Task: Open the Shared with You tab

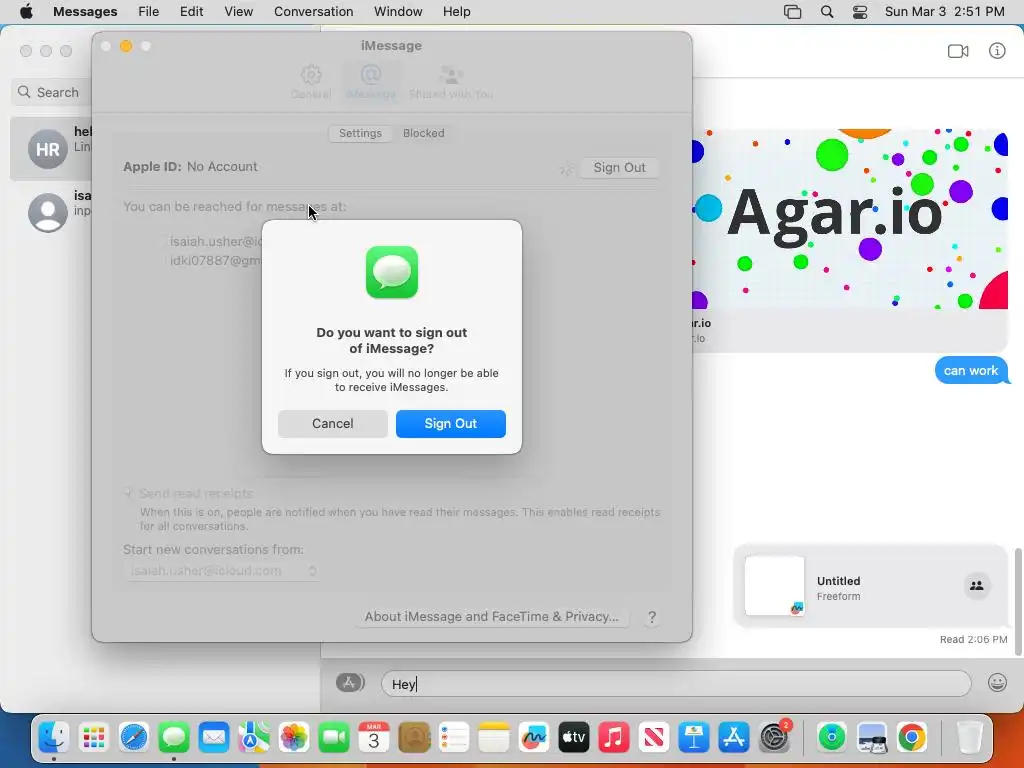Action: [451, 82]
